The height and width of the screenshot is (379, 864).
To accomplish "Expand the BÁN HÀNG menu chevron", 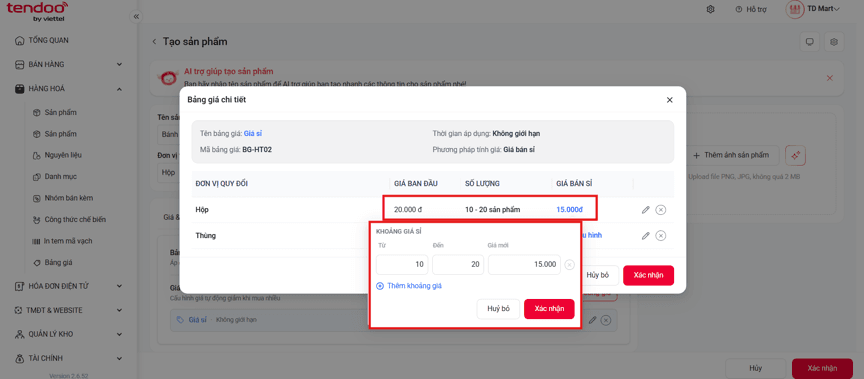I will coord(120,64).
